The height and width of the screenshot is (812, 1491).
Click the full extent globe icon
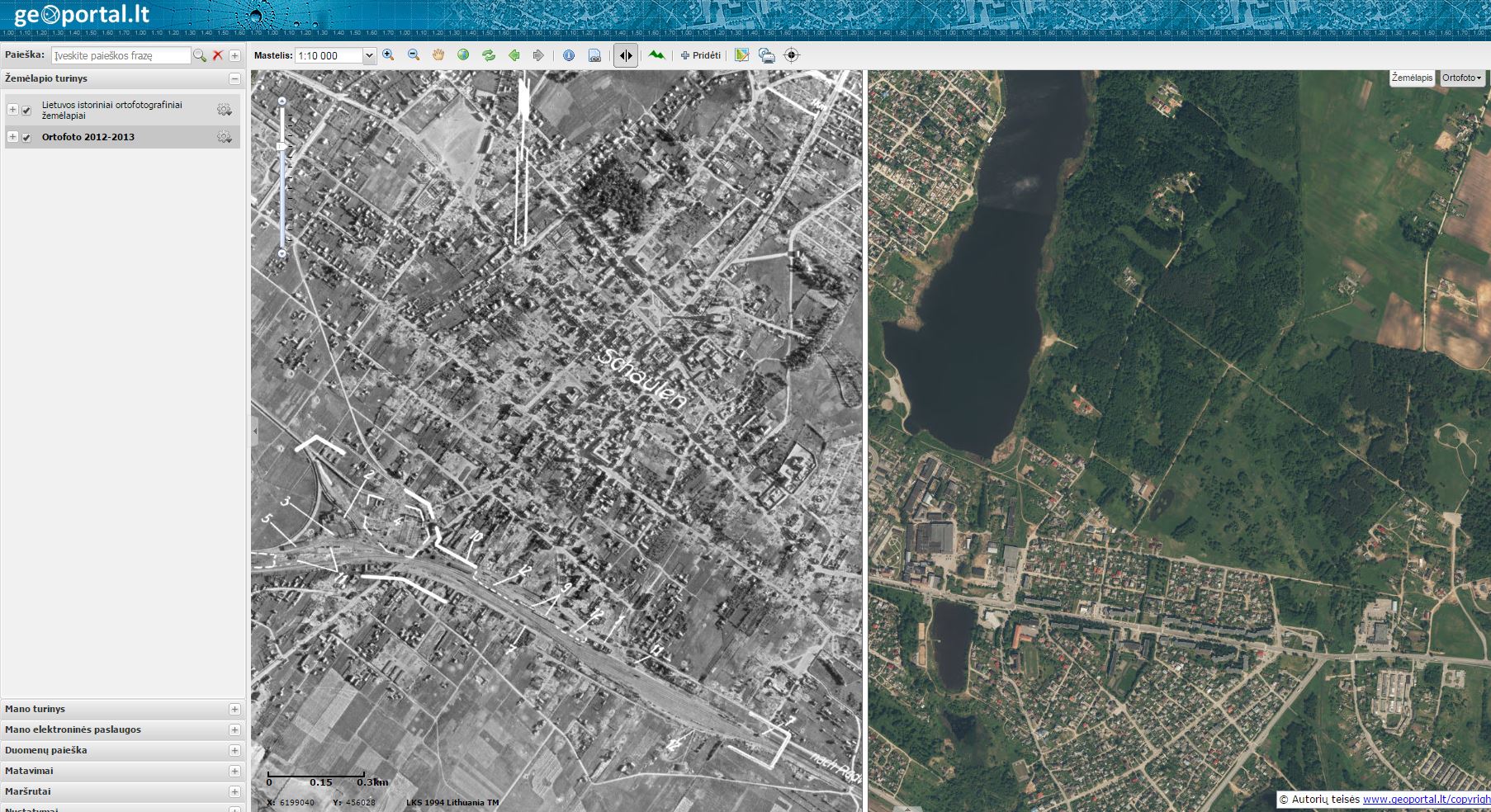tap(463, 55)
